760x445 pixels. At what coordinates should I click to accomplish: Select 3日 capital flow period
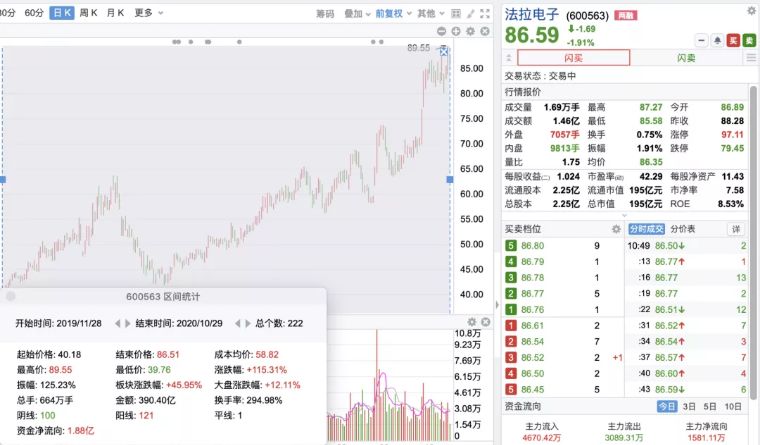tap(689, 406)
